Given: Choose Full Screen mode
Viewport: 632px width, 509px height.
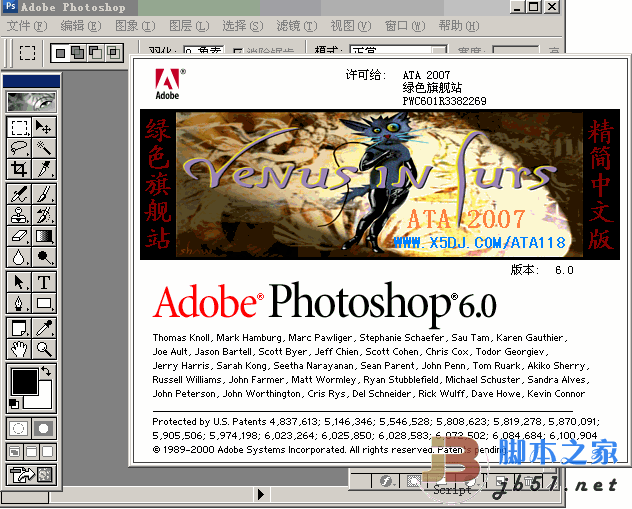Looking at the screenshot, I should pos(48,452).
